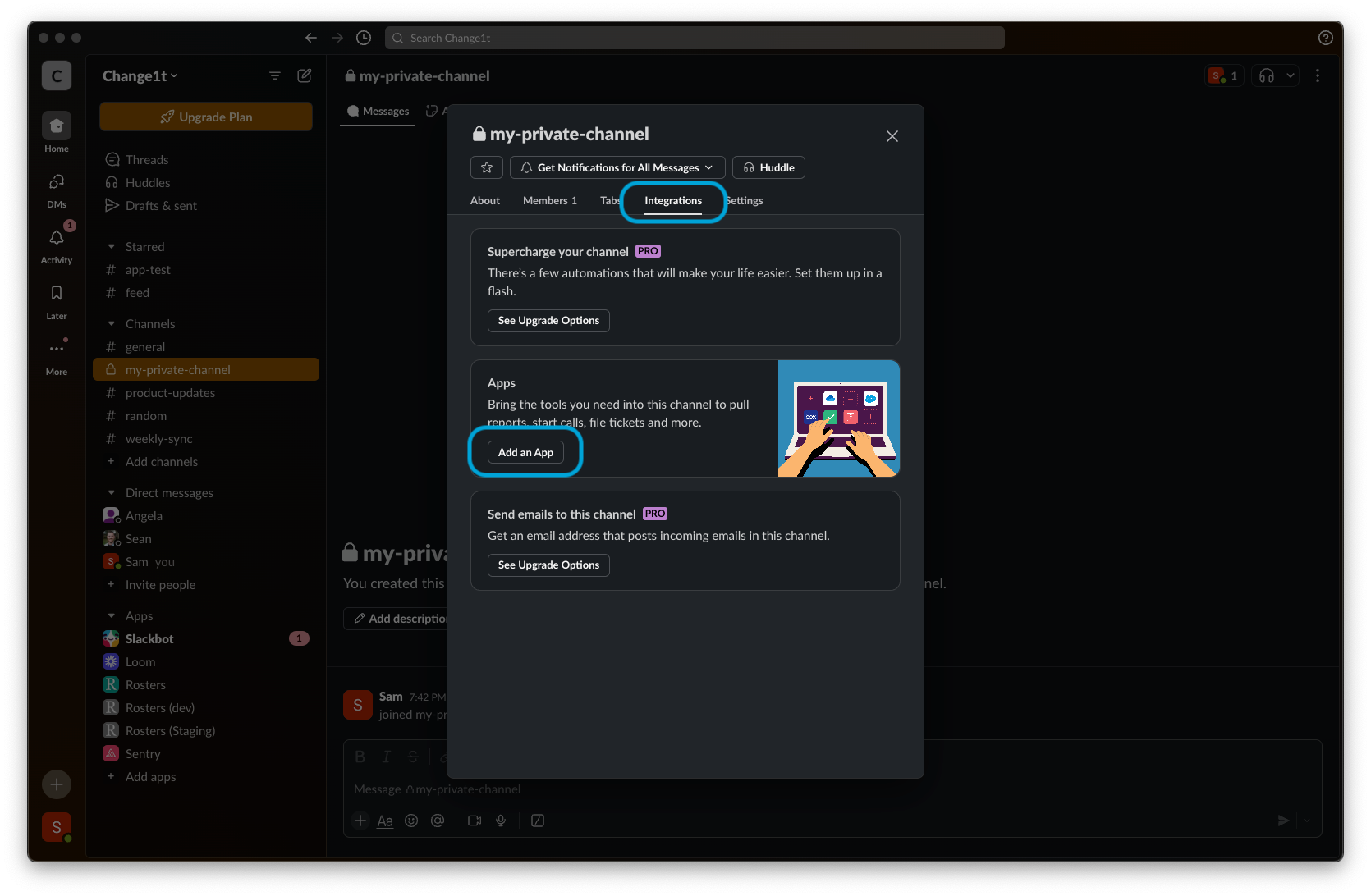Open Slackbot app conversation
The image size is (1371, 896).
click(x=206, y=638)
